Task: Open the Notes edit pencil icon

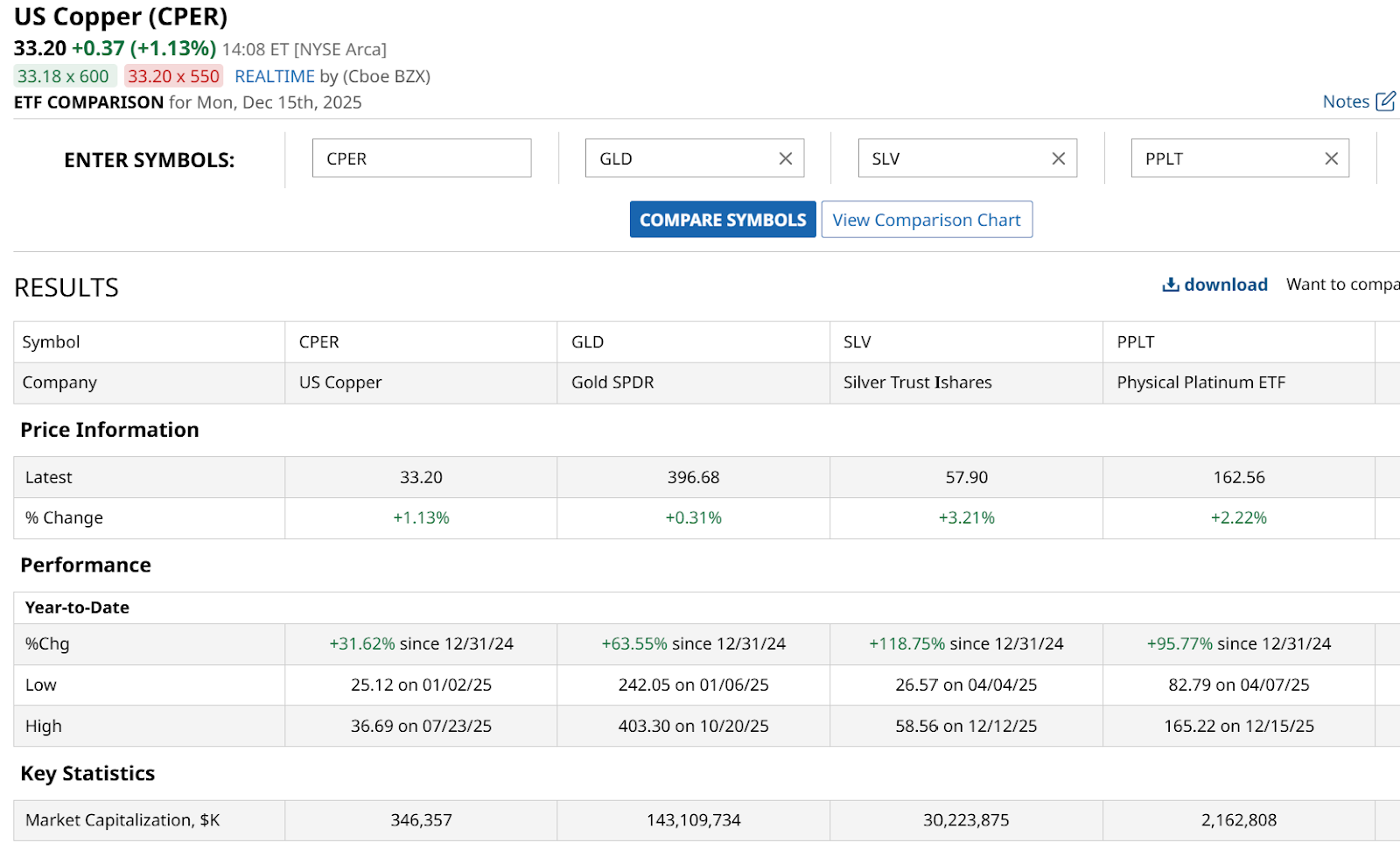Action: pyautogui.click(x=1385, y=102)
